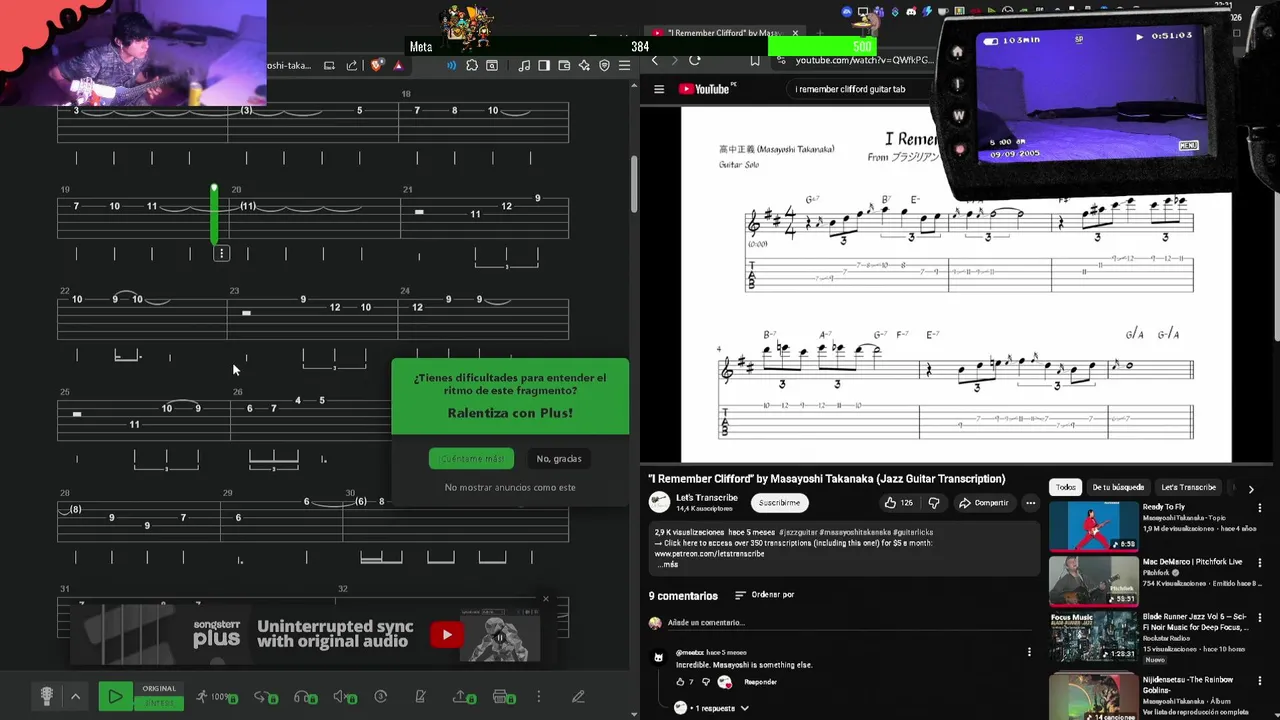
Task: Print the tab with printer icon
Action: [x=503, y=697]
